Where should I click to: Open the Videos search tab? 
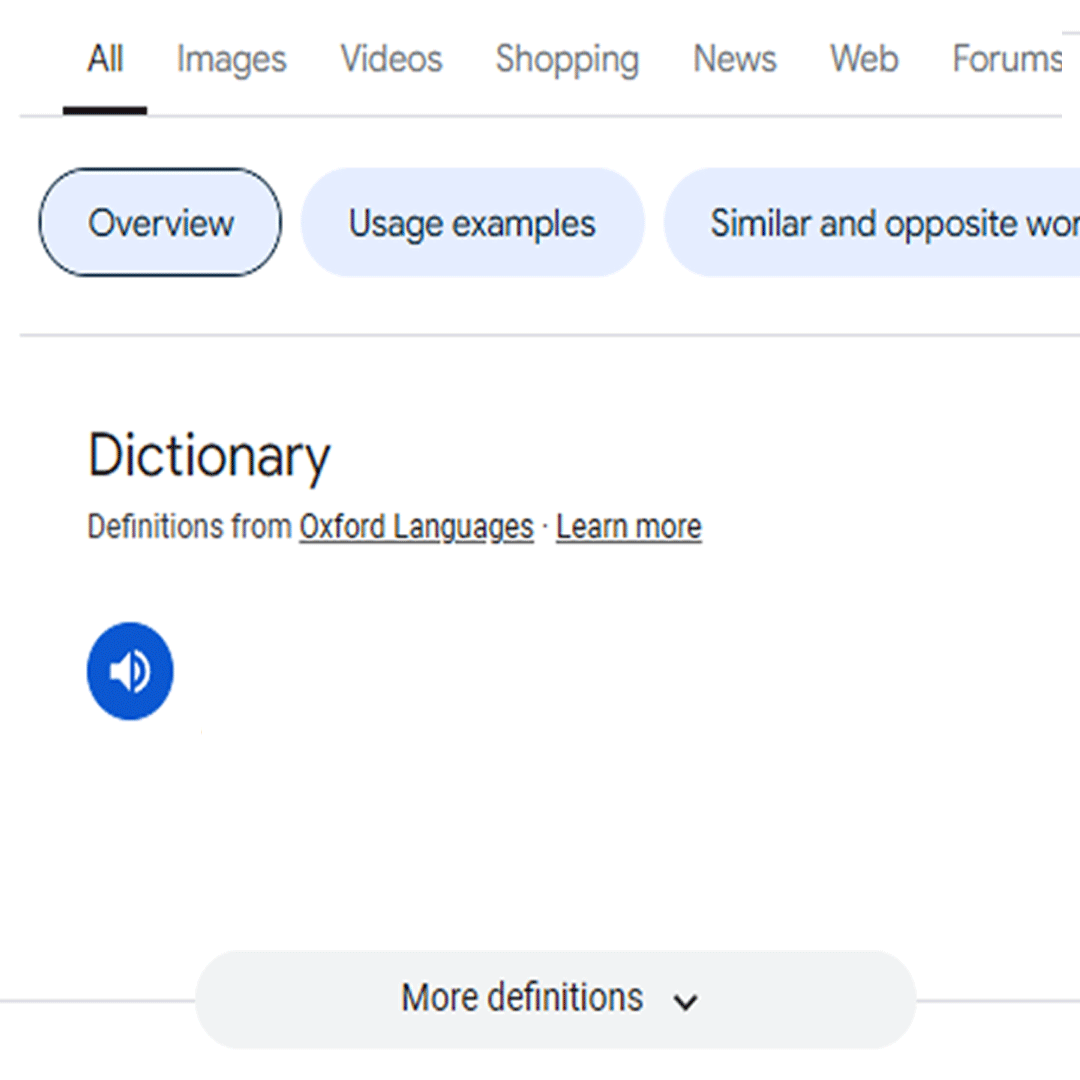click(x=391, y=60)
